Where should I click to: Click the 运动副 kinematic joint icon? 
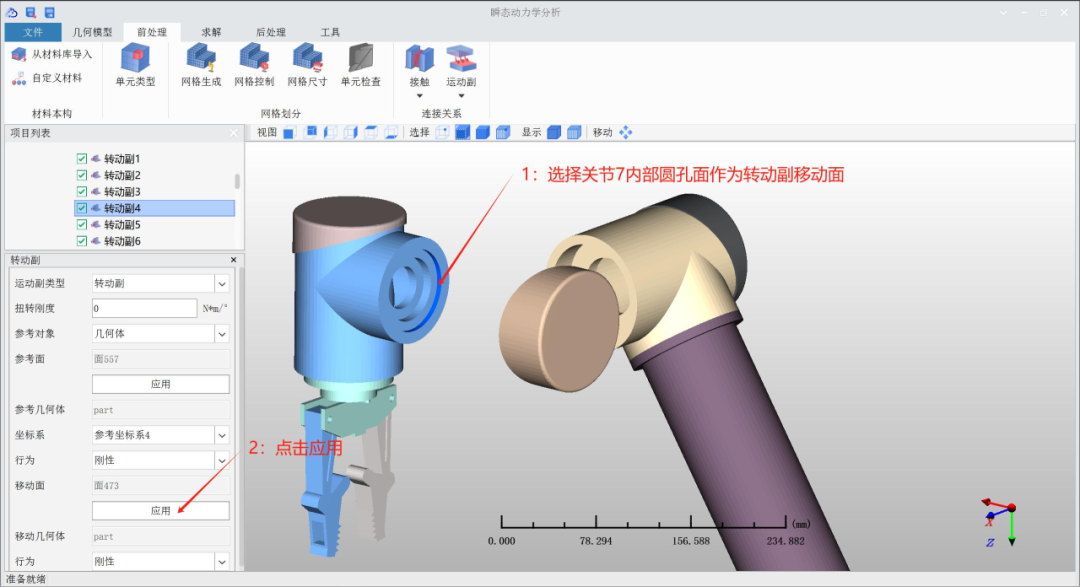(x=461, y=59)
